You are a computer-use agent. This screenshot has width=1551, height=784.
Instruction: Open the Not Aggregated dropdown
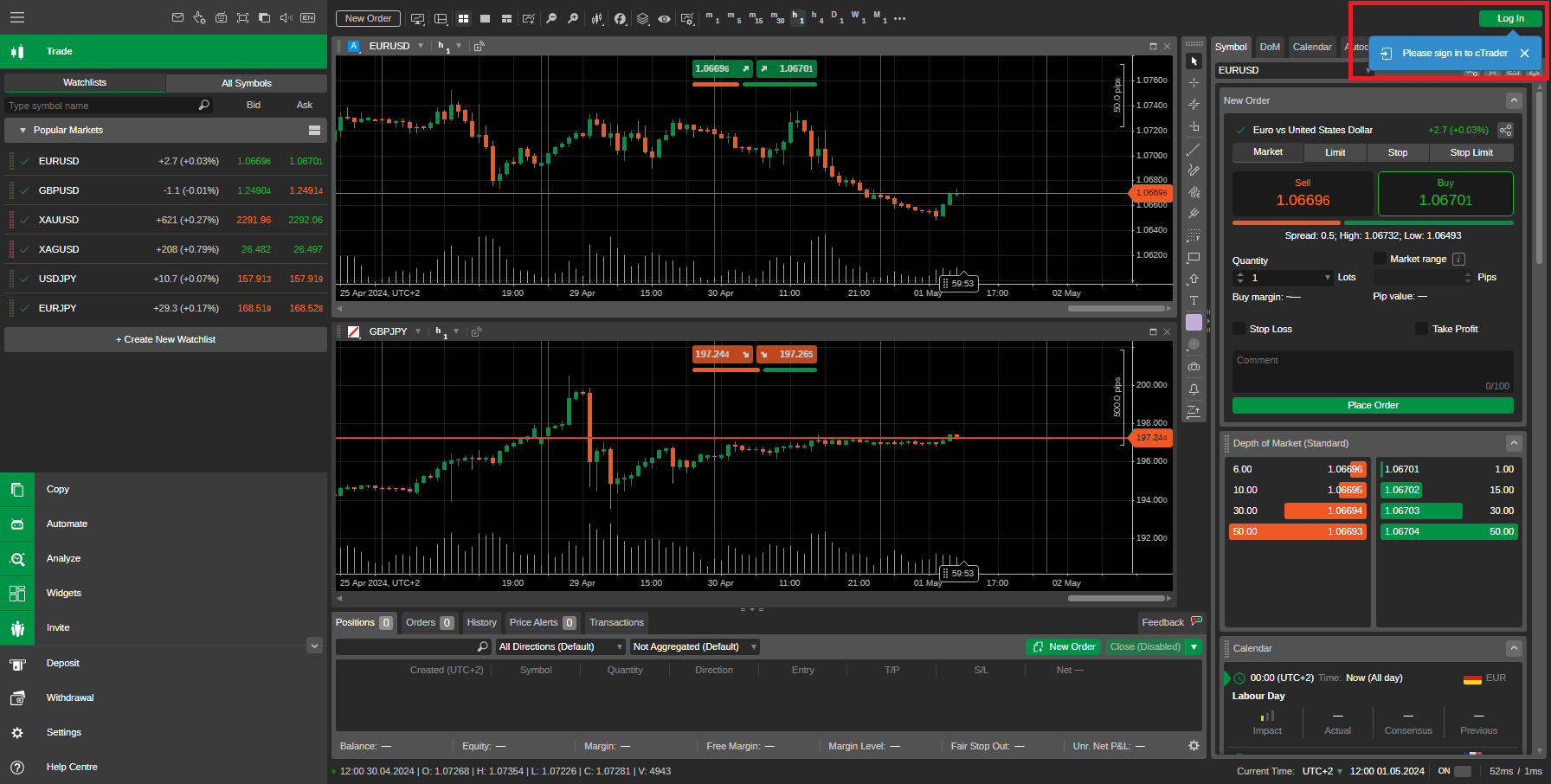694,646
